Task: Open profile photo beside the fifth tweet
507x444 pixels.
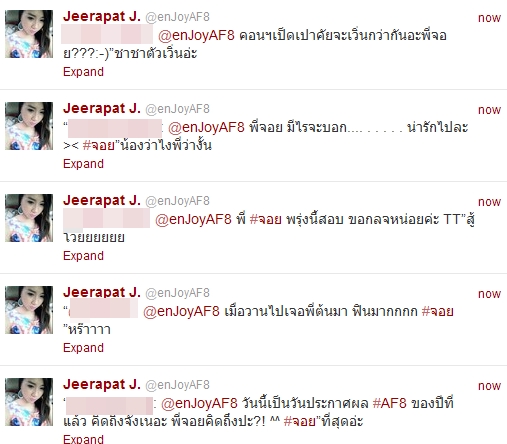Action: (29, 402)
